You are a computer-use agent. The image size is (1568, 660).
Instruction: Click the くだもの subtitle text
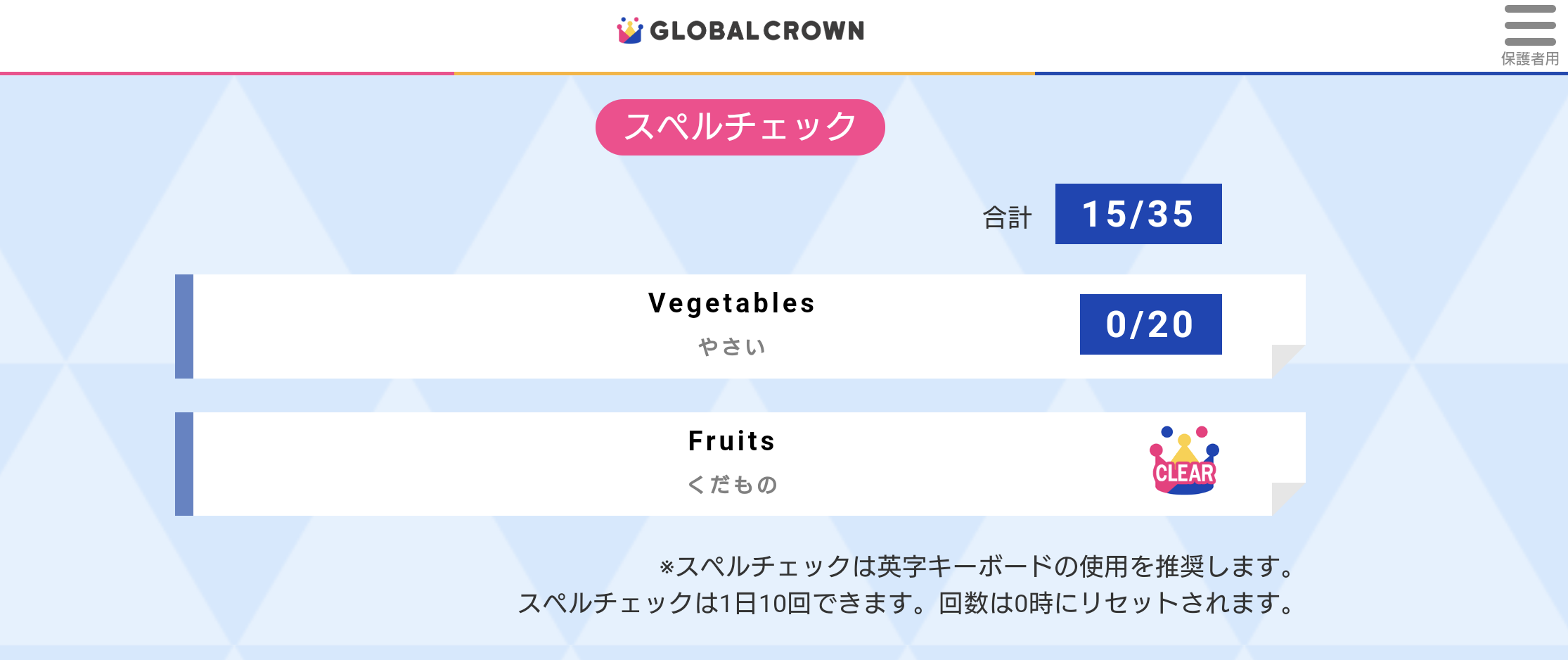[732, 485]
